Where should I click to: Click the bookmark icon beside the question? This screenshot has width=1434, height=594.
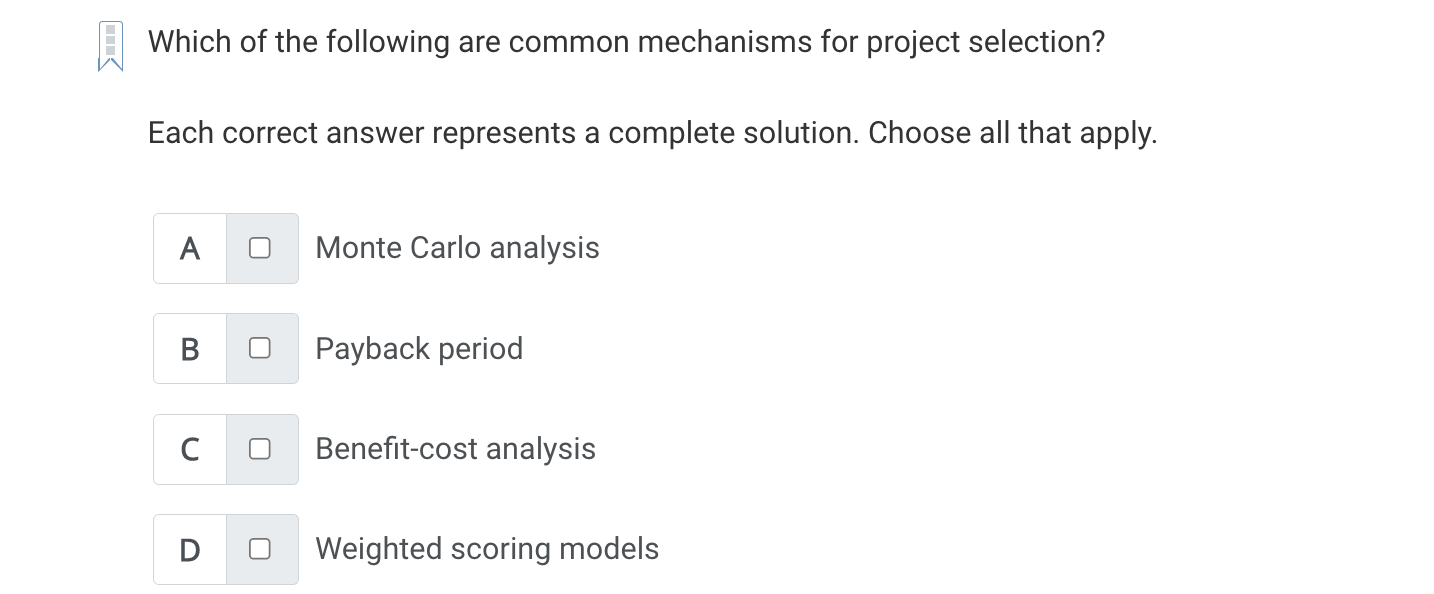click(109, 43)
